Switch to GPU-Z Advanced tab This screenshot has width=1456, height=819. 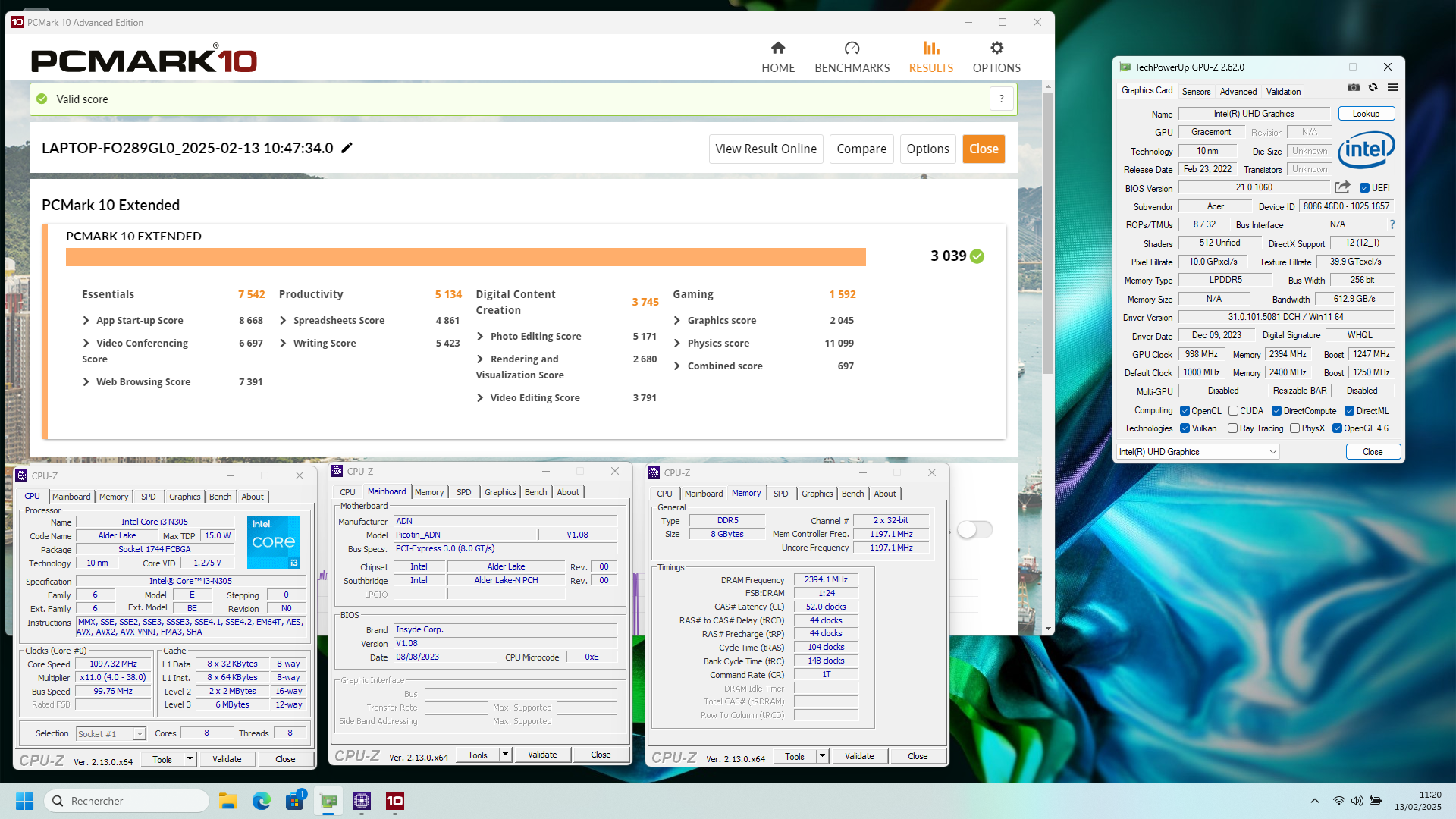point(1238,92)
